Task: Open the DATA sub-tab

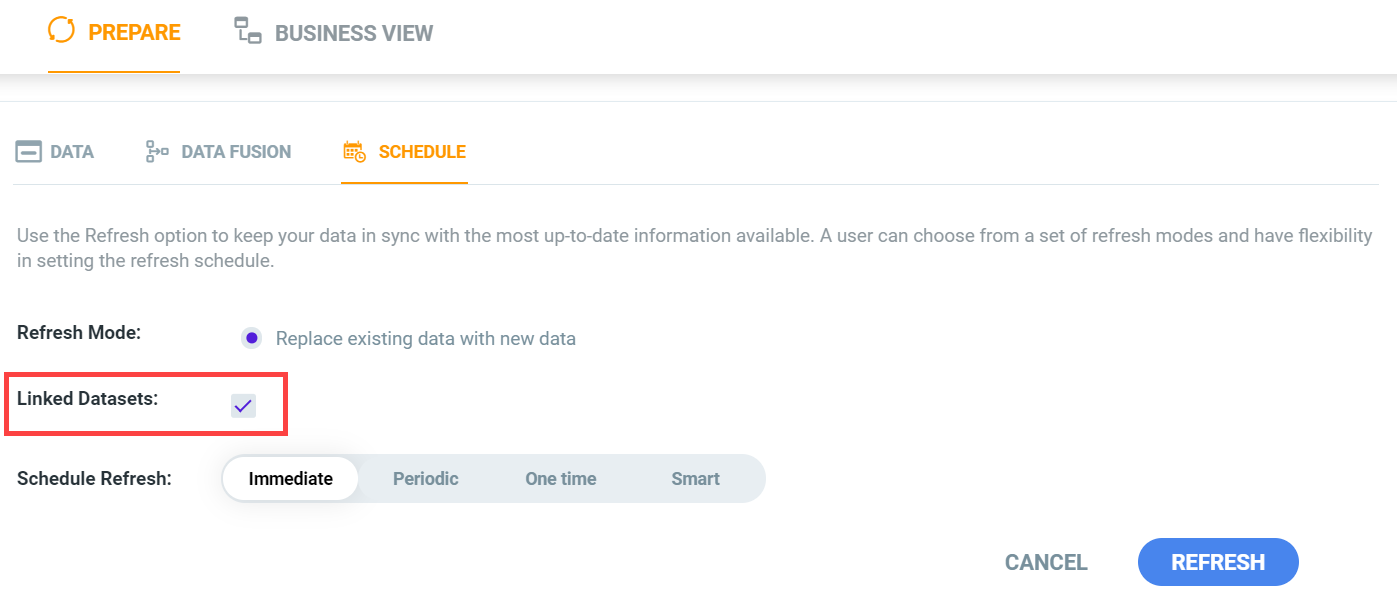Action: 55,152
